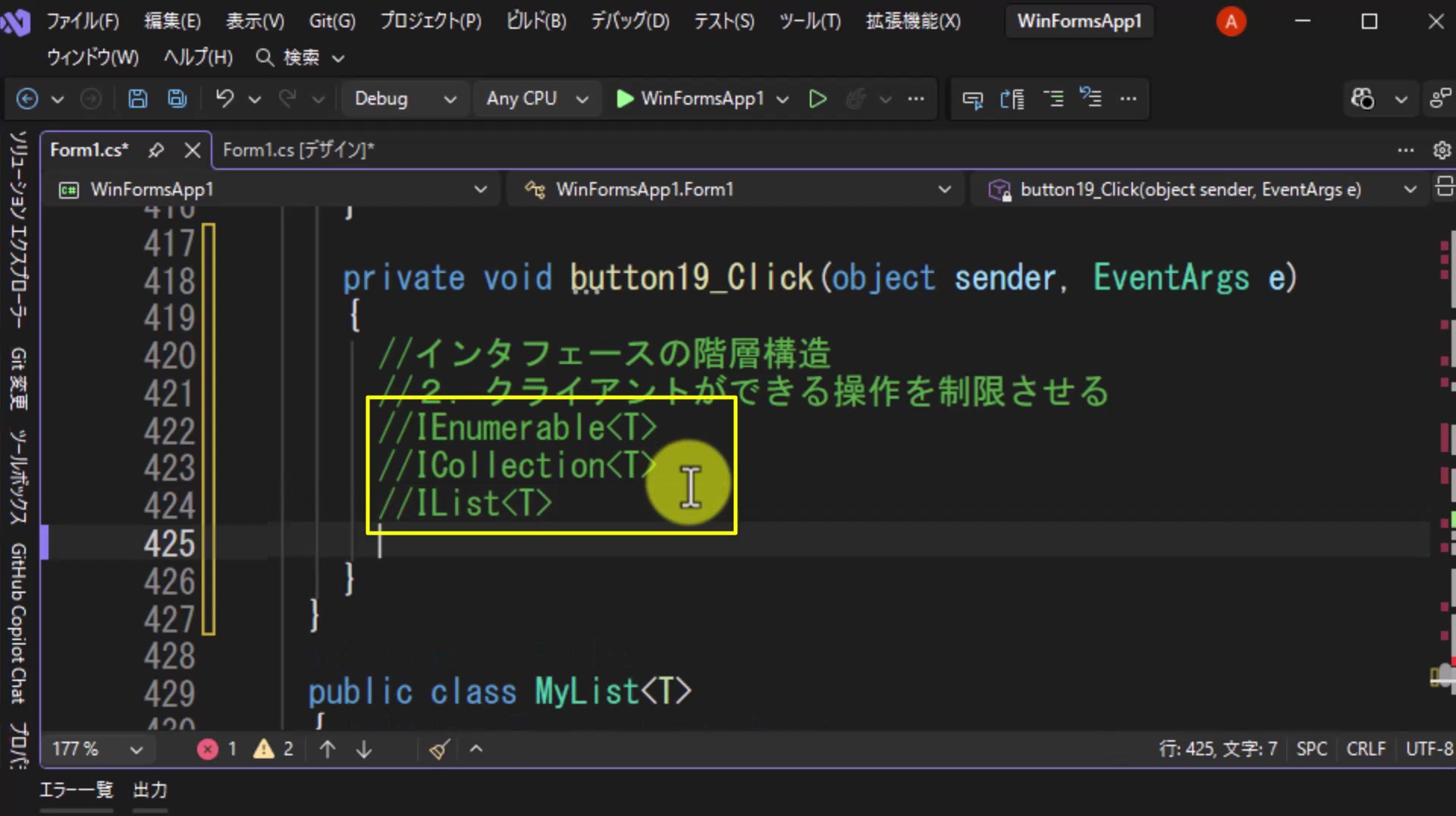Open the ビルド(B) menu

coord(535,20)
